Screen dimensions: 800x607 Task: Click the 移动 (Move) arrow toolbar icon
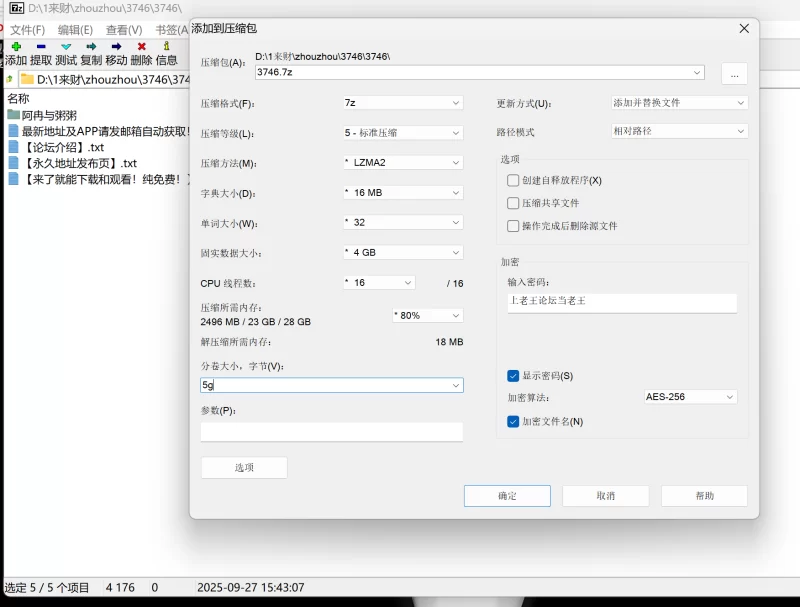(116, 46)
